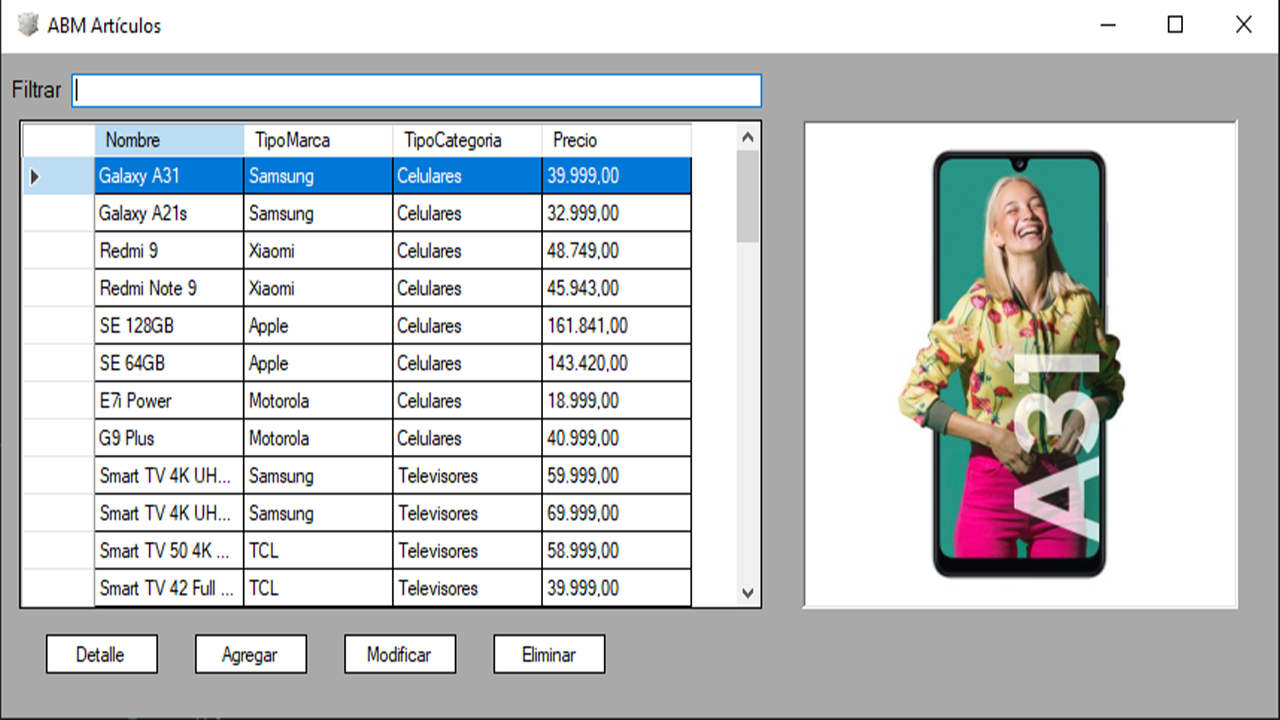Image resolution: width=1280 pixels, height=720 pixels.
Task: Click the Modificar button
Action: point(400,655)
